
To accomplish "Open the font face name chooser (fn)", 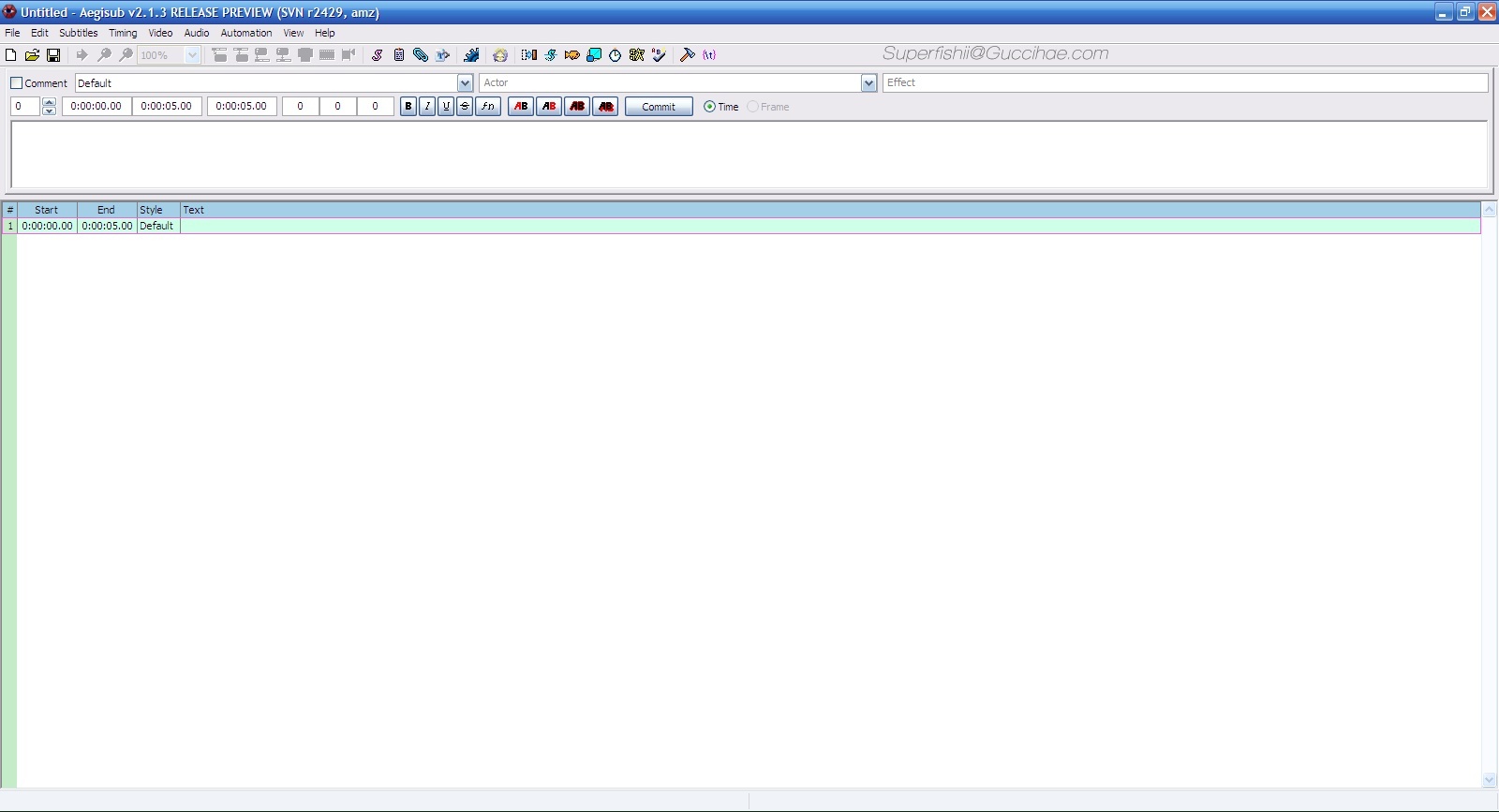I will [488, 107].
